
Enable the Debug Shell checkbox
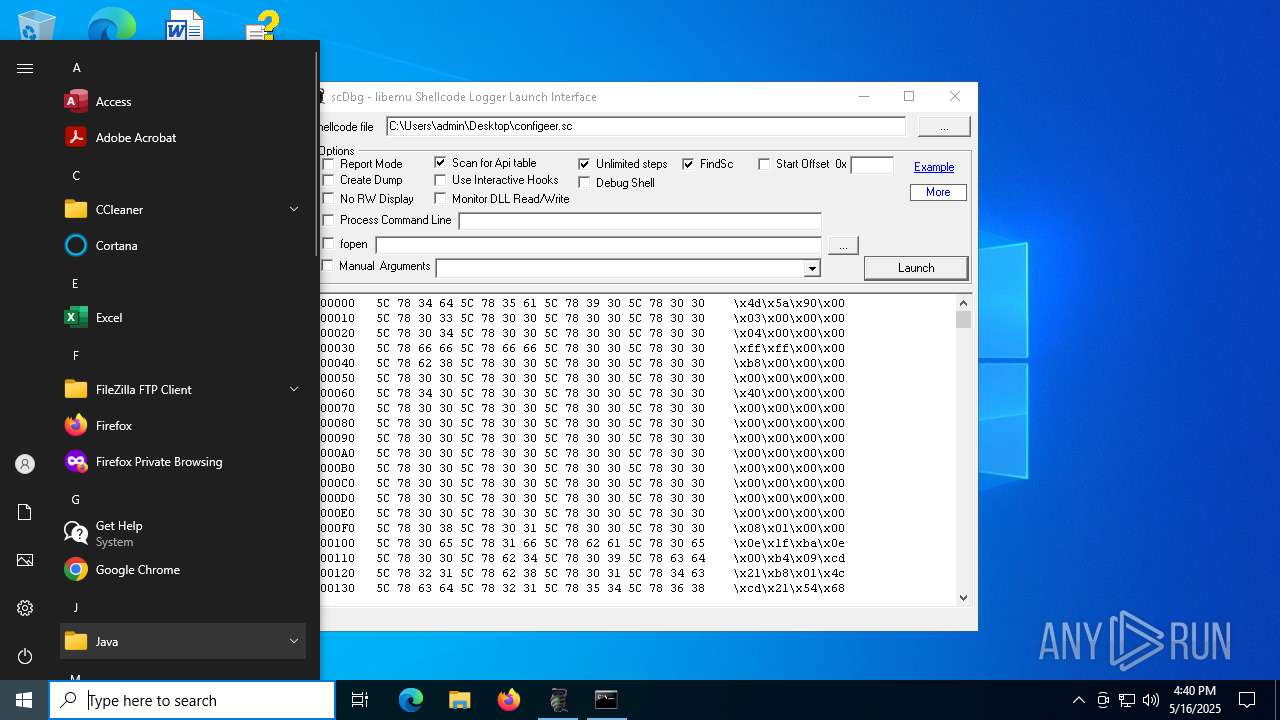(584, 183)
